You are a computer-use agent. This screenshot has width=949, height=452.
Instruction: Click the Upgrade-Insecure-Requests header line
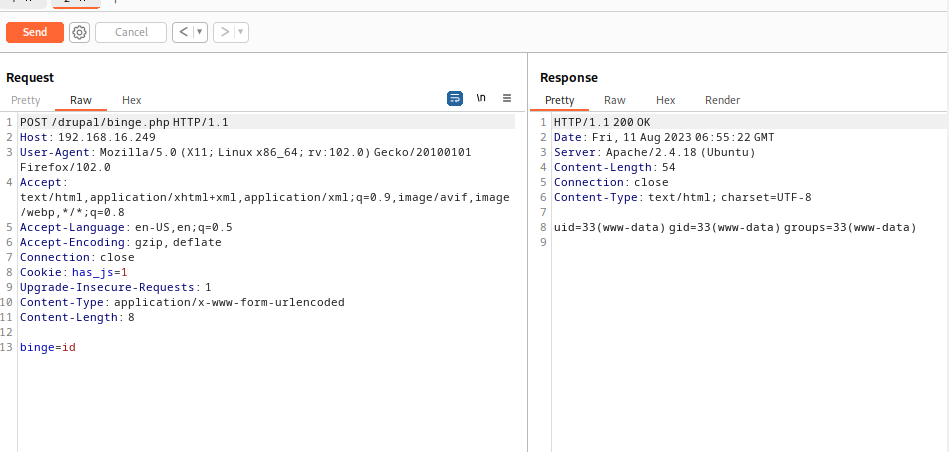coord(116,287)
